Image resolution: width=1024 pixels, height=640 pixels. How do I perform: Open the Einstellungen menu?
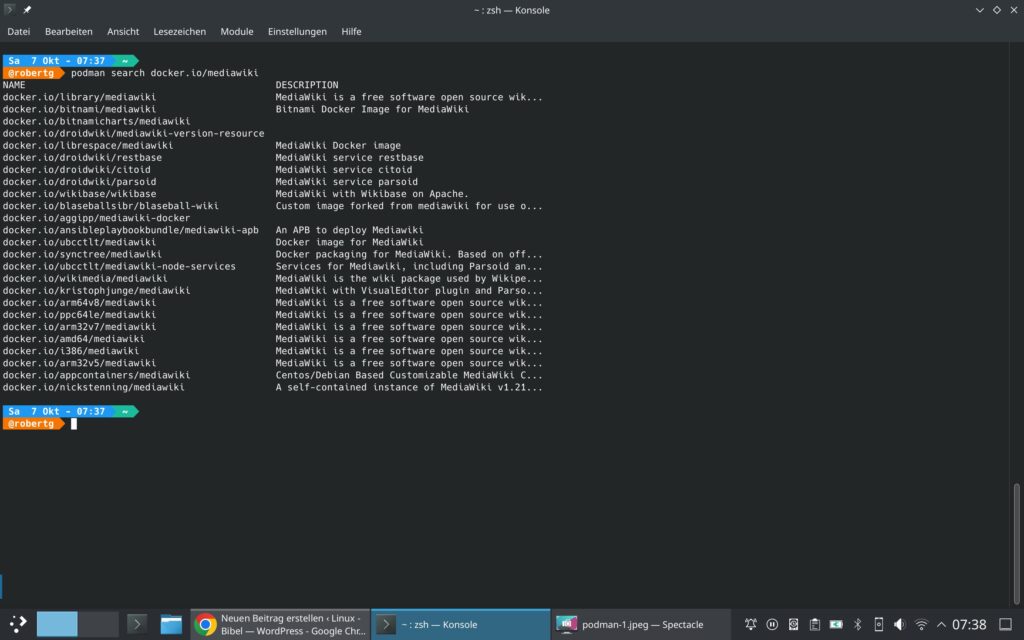pos(297,31)
